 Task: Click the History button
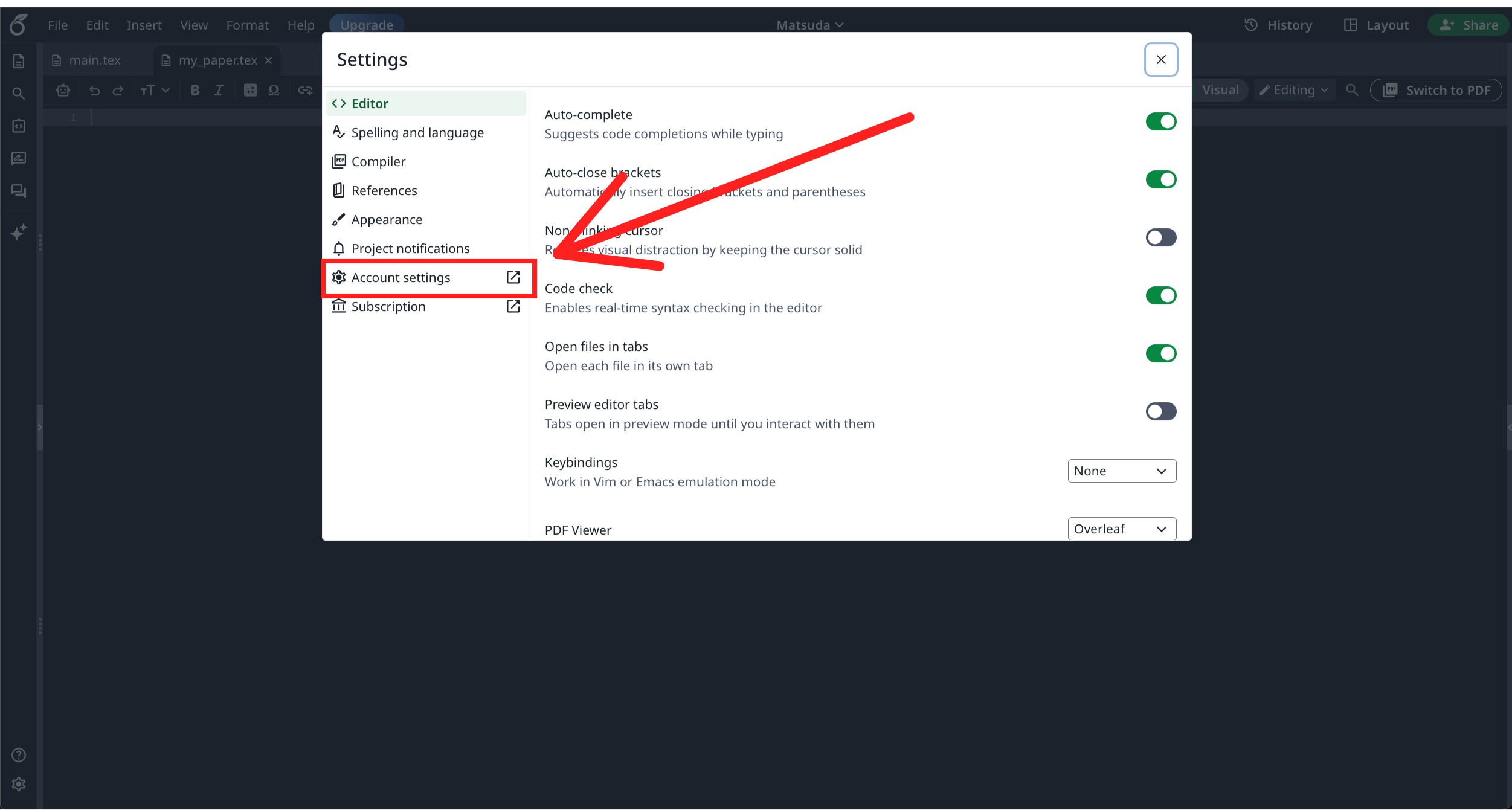1279,25
